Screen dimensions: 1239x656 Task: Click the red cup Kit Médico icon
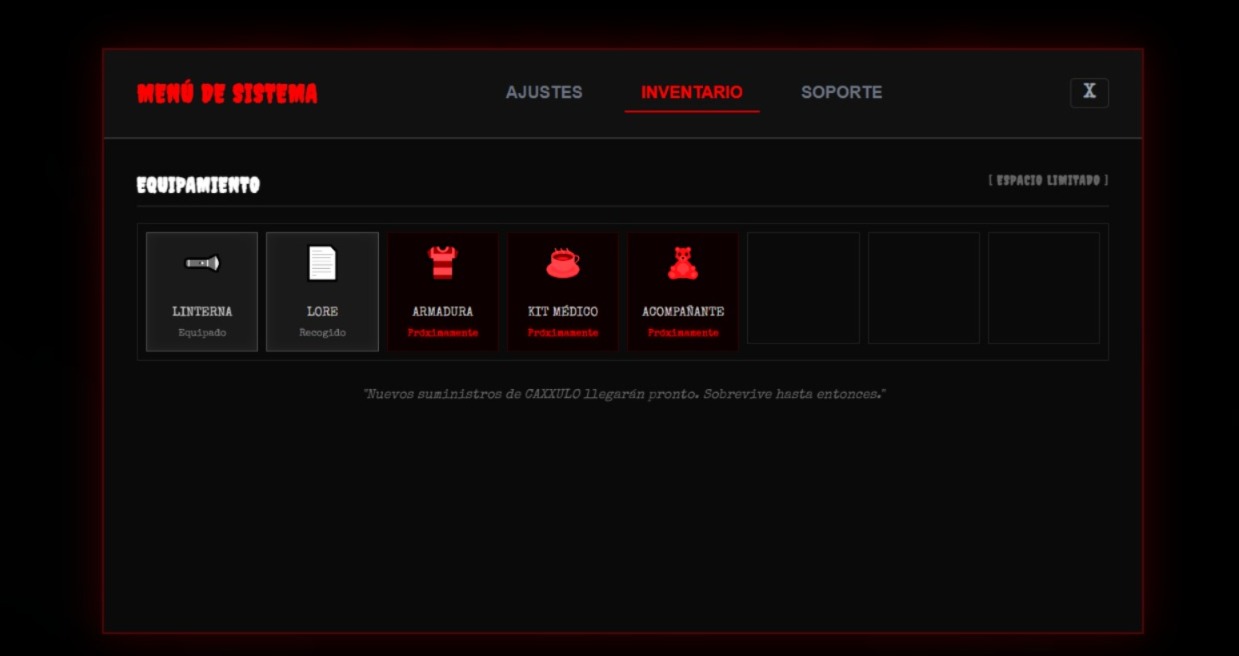coord(563,263)
